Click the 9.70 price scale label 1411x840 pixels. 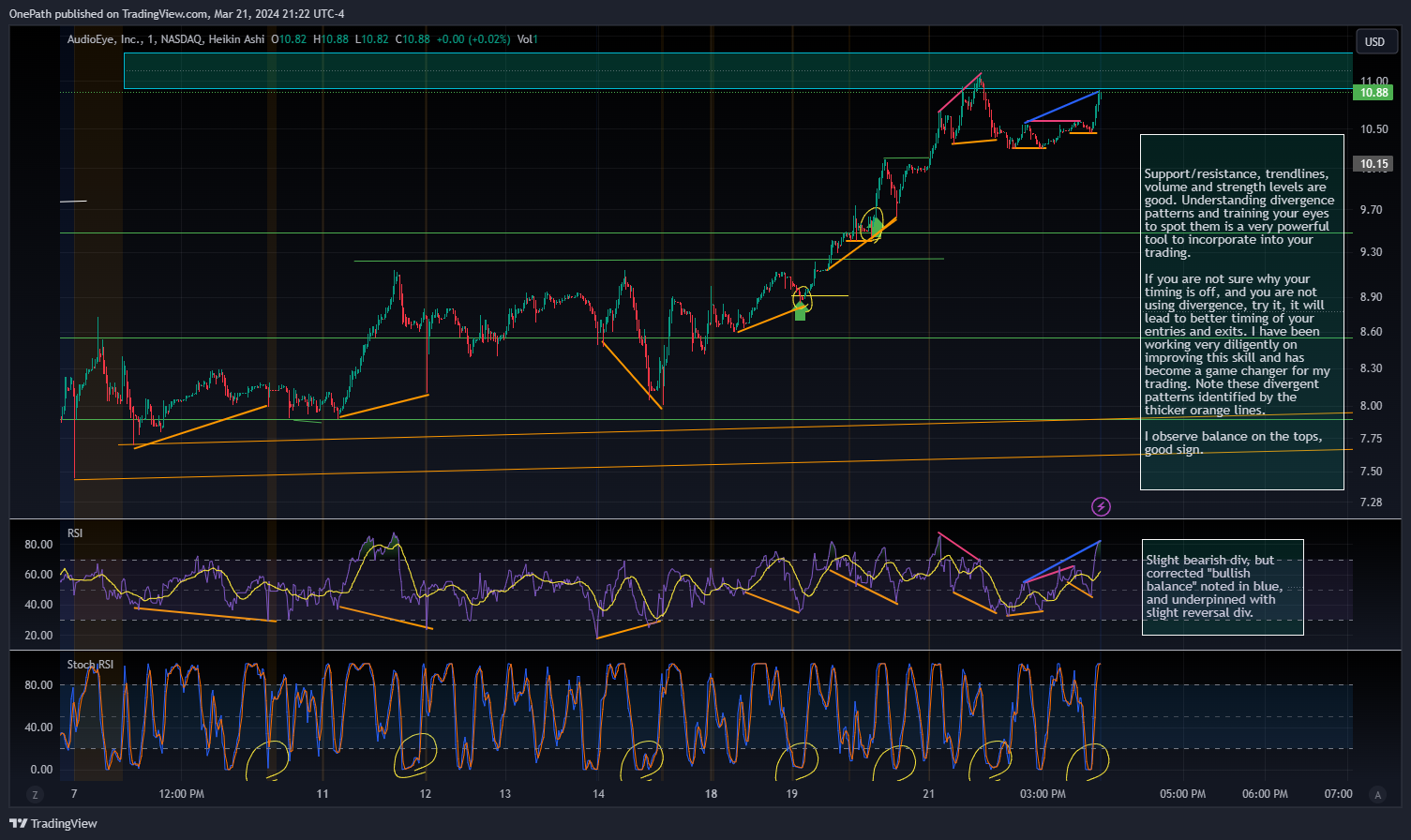point(1372,210)
